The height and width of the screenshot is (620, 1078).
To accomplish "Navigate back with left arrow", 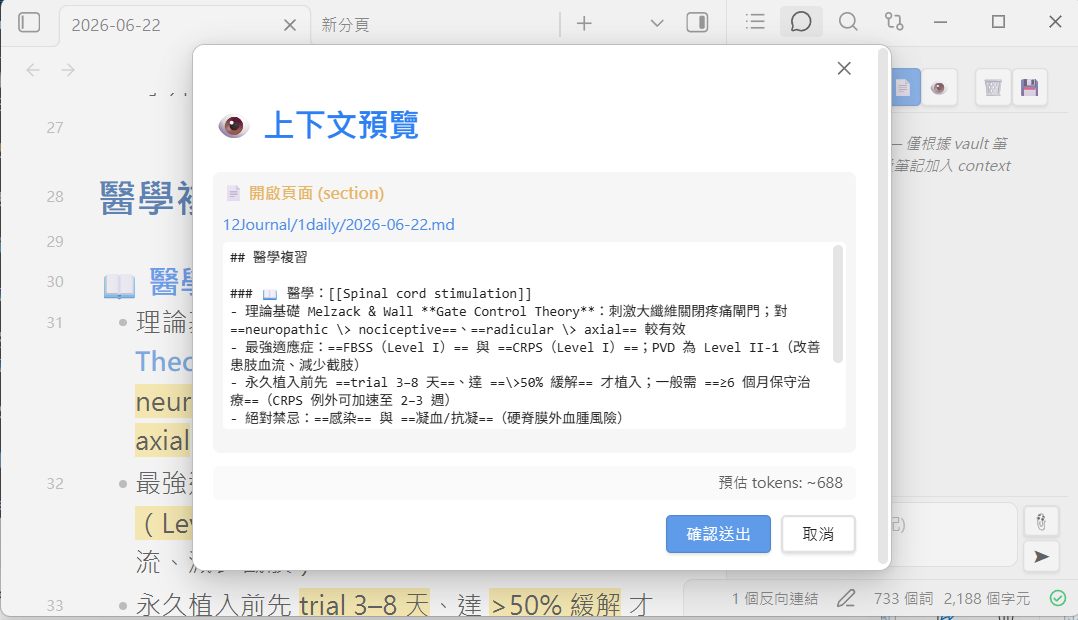I will [x=33, y=69].
